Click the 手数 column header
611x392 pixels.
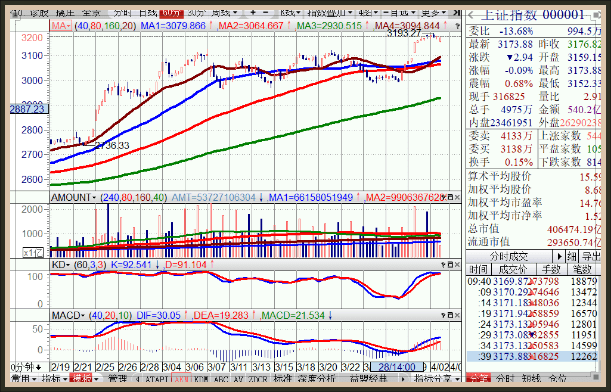pos(551,269)
